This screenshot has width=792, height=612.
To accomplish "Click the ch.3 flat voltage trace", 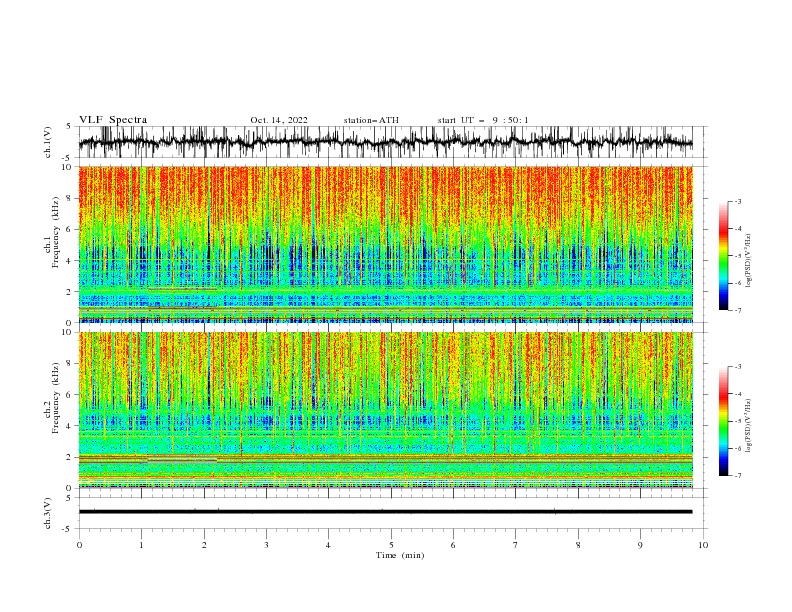I will pos(385,512).
